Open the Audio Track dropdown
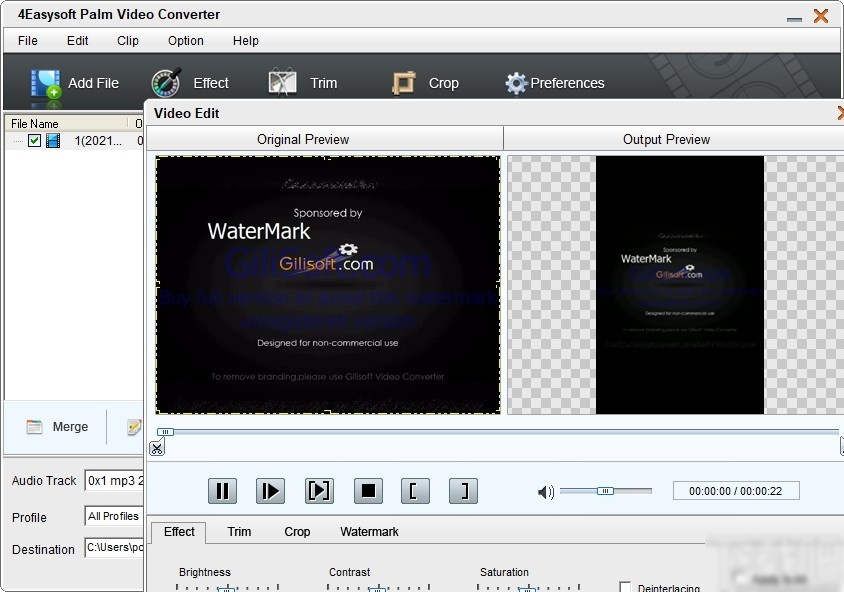 pyautogui.click(x=114, y=481)
